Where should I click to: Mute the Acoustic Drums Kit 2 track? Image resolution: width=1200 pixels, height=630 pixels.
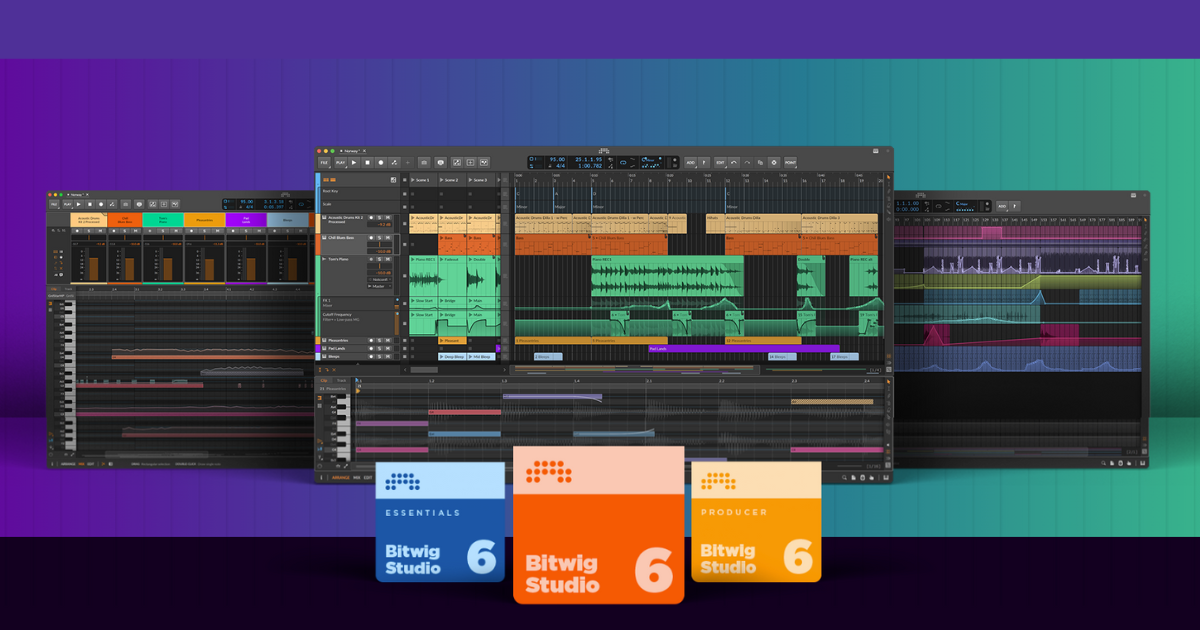pos(388,218)
